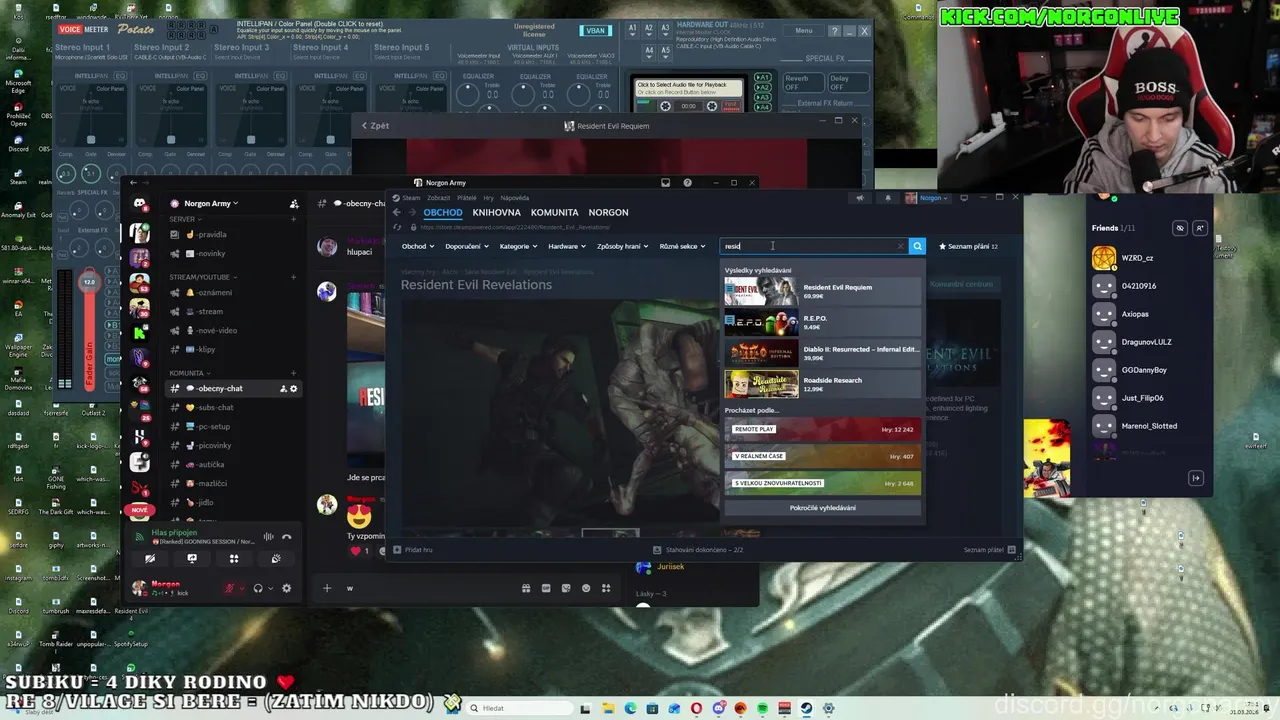Image resolution: width=1280 pixels, height=720 pixels.
Task: Expand the Různé sekce dropdown
Action: (682, 246)
